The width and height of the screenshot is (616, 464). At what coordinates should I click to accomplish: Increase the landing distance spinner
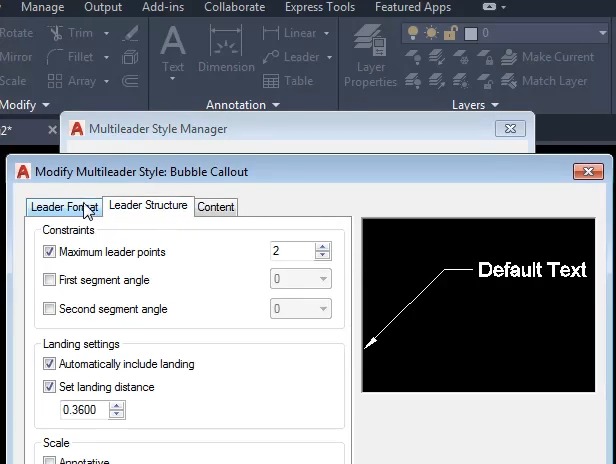(x=117, y=406)
